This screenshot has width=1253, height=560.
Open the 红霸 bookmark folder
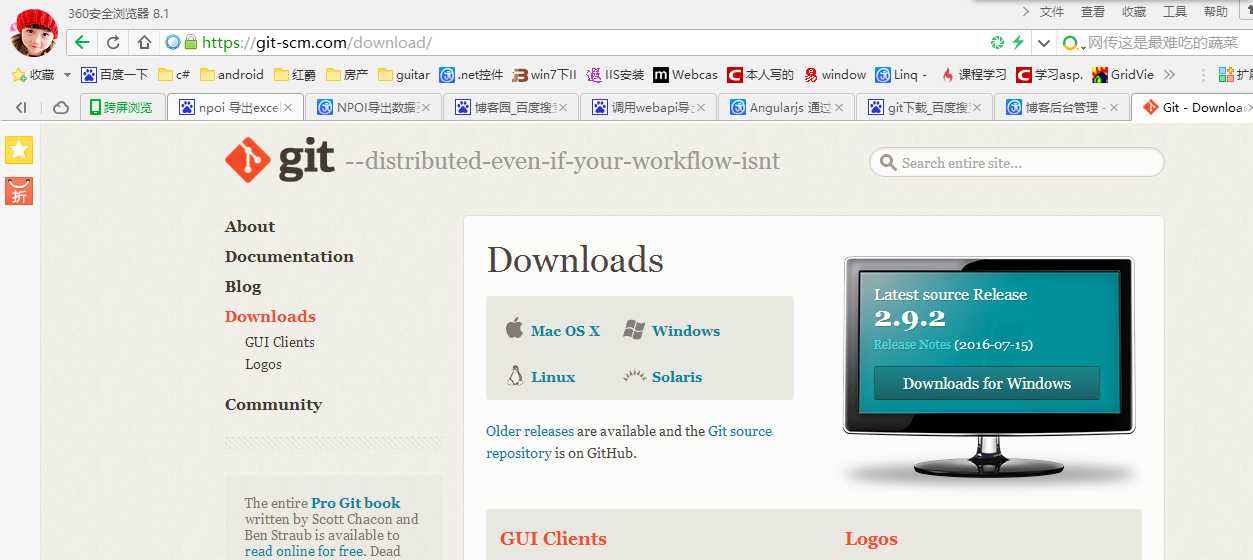pos(294,74)
